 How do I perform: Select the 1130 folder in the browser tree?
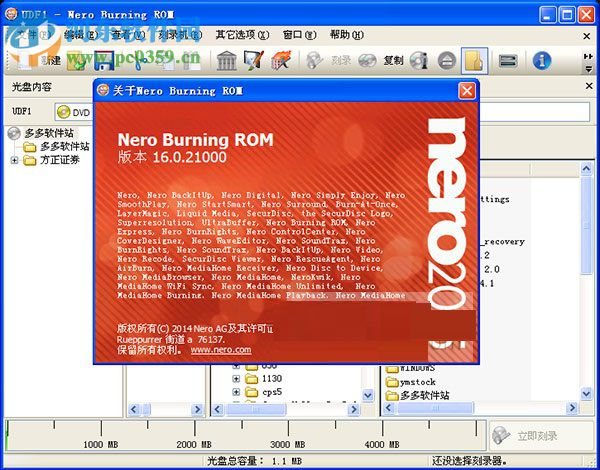click(x=272, y=379)
